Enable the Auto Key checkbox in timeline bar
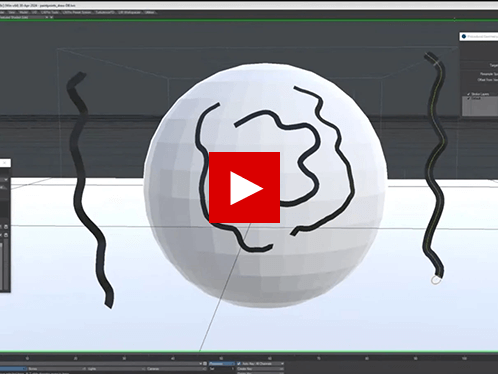This screenshot has height=374, width=498. tap(239, 364)
